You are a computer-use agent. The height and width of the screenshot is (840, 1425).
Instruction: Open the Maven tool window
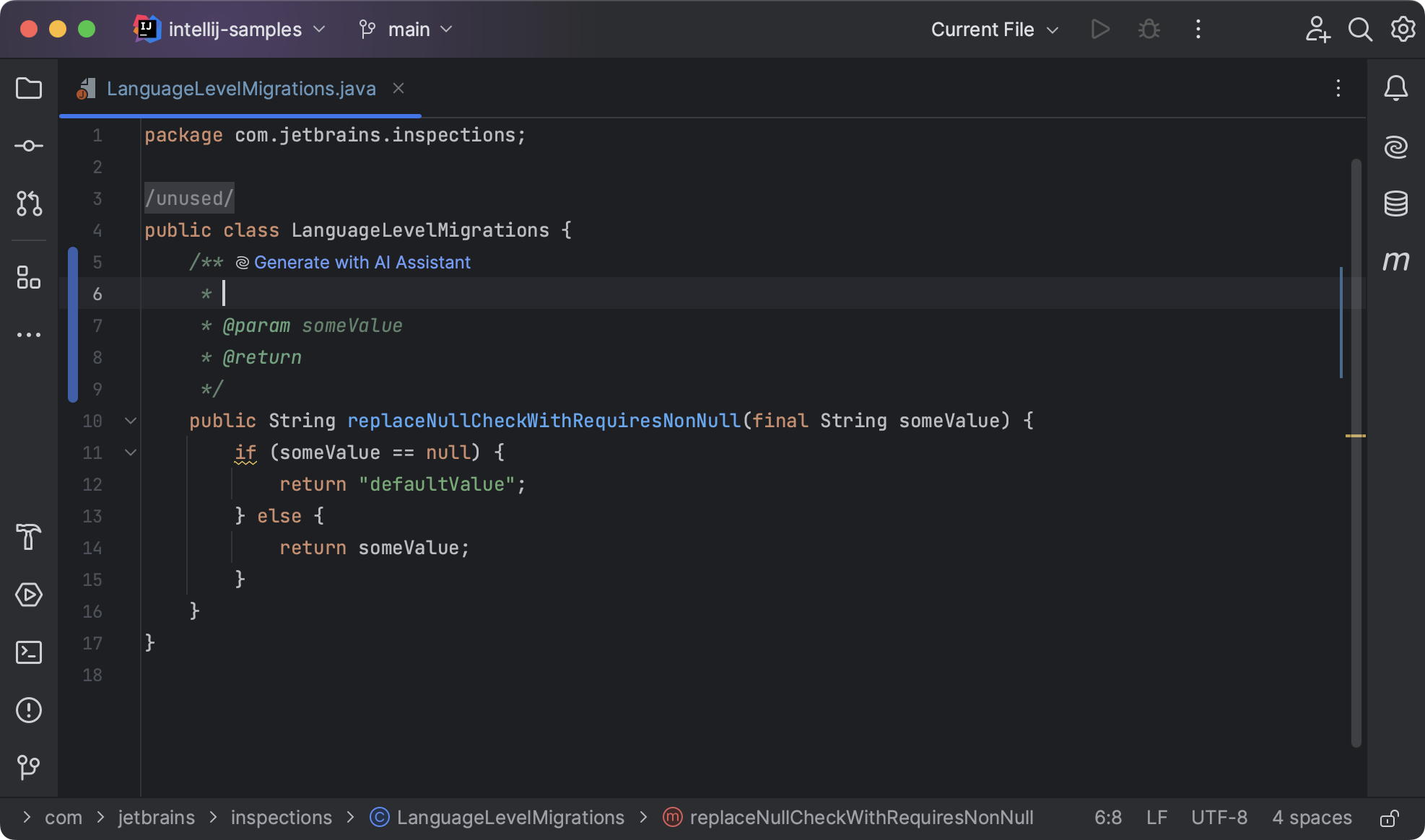tap(1396, 261)
